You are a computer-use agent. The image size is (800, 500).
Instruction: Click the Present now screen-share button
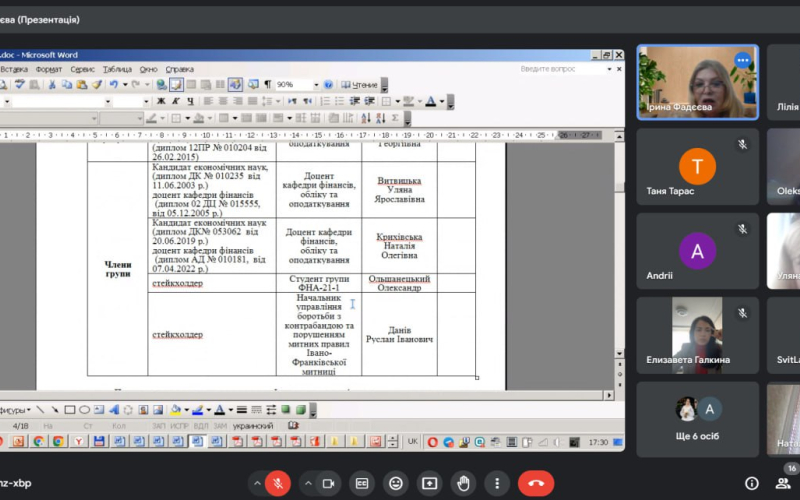[429, 483]
